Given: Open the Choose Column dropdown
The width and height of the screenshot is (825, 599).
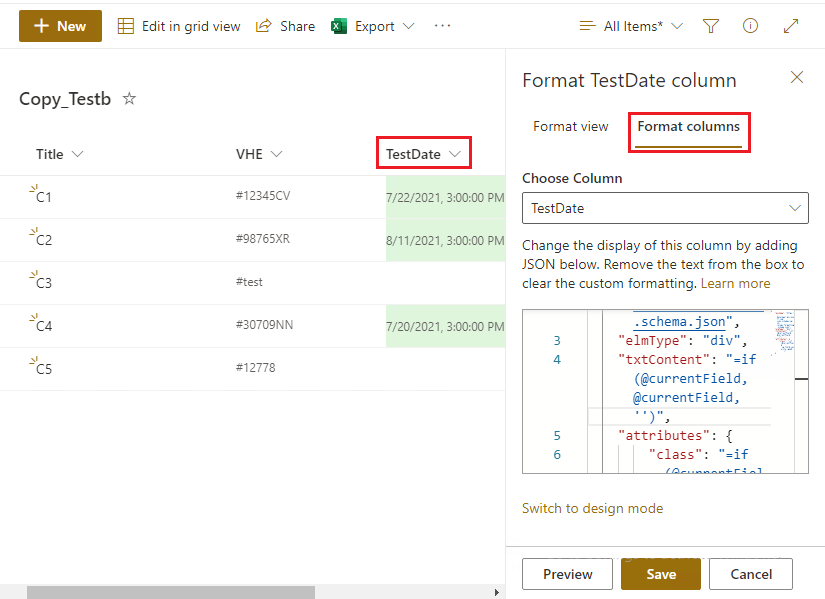Looking at the screenshot, I should pos(665,208).
